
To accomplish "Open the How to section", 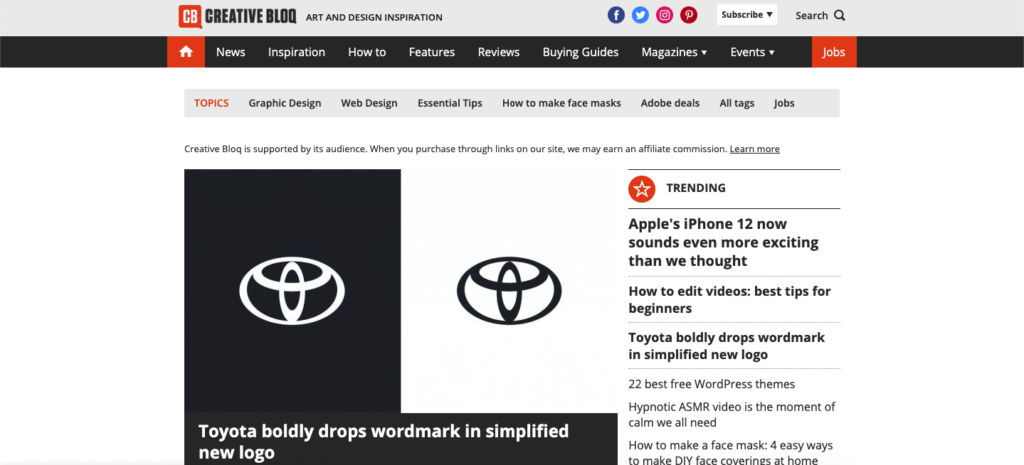I will pyautogui.click(x=367, y=52).
